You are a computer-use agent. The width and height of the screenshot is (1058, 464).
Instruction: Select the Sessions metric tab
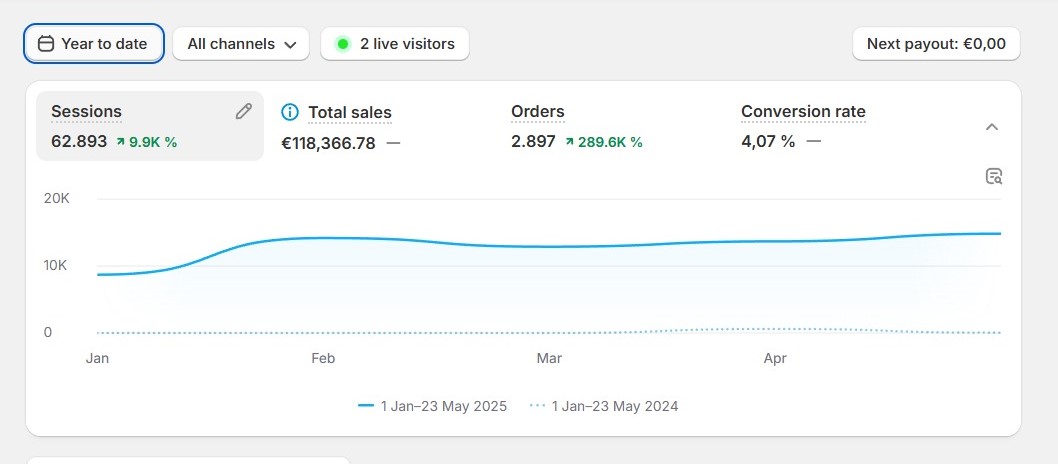(x=86, y=112)
